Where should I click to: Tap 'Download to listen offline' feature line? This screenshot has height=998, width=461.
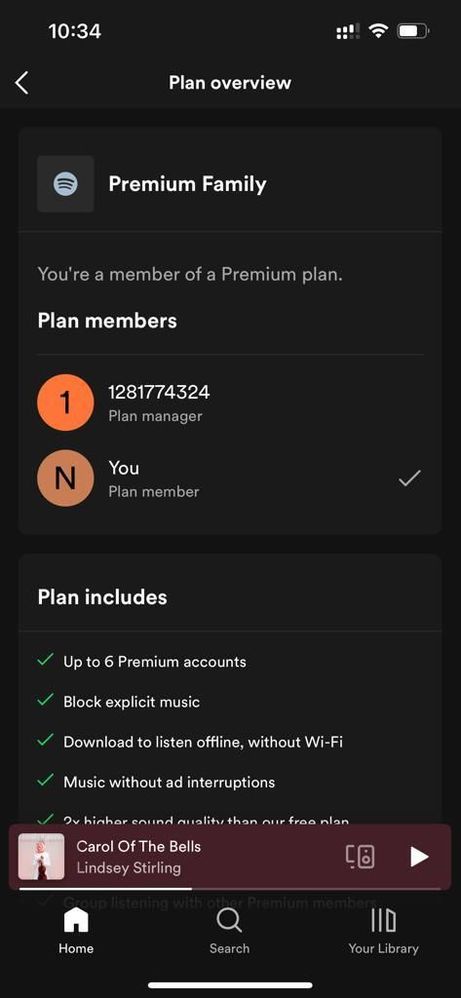coord(203,741)
